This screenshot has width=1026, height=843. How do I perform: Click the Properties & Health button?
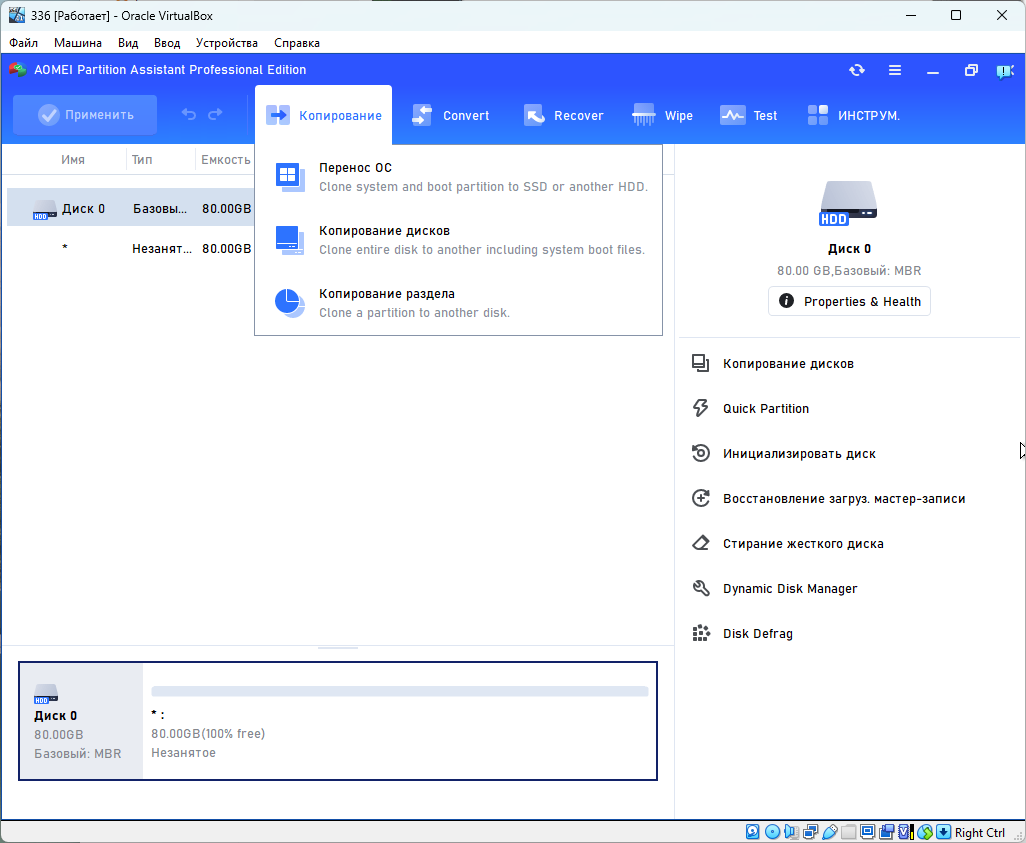coord(849,301)
